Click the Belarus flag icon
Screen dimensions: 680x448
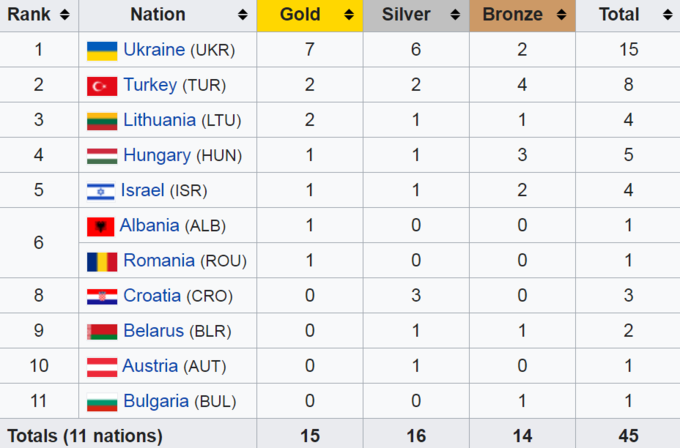point(102,331)
